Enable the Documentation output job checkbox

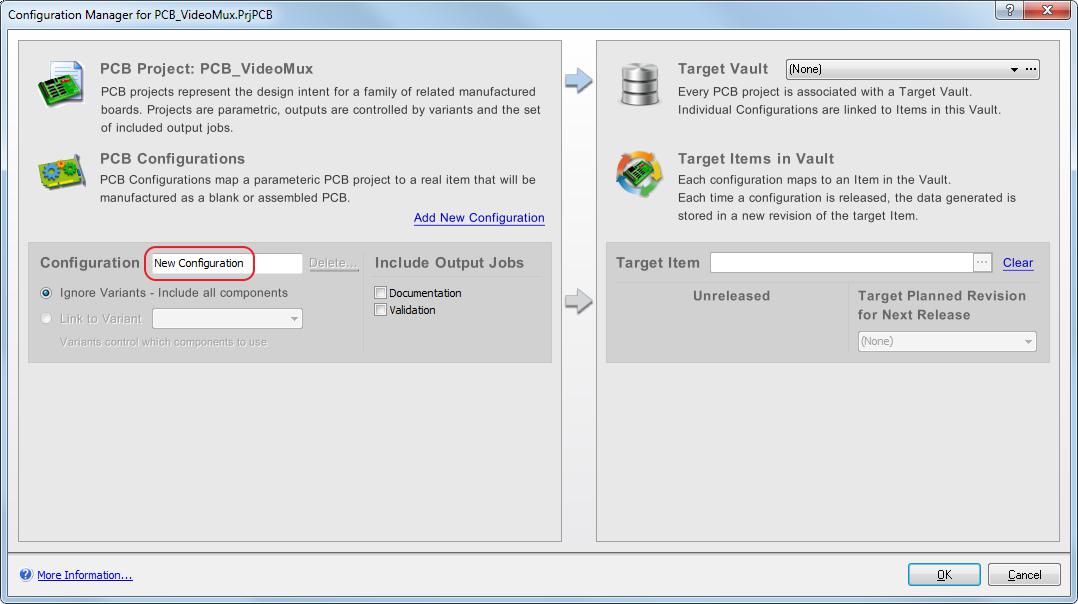click(x=381, y=293)
